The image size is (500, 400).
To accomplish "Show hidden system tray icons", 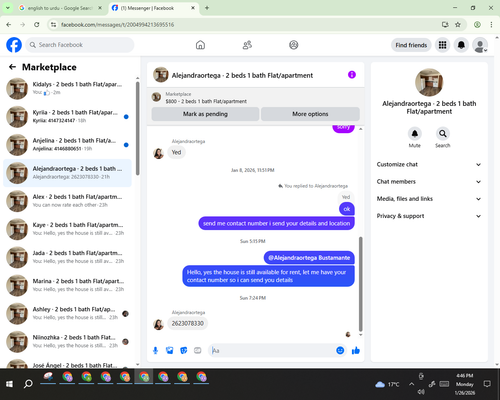I will (x=411, y=384).
